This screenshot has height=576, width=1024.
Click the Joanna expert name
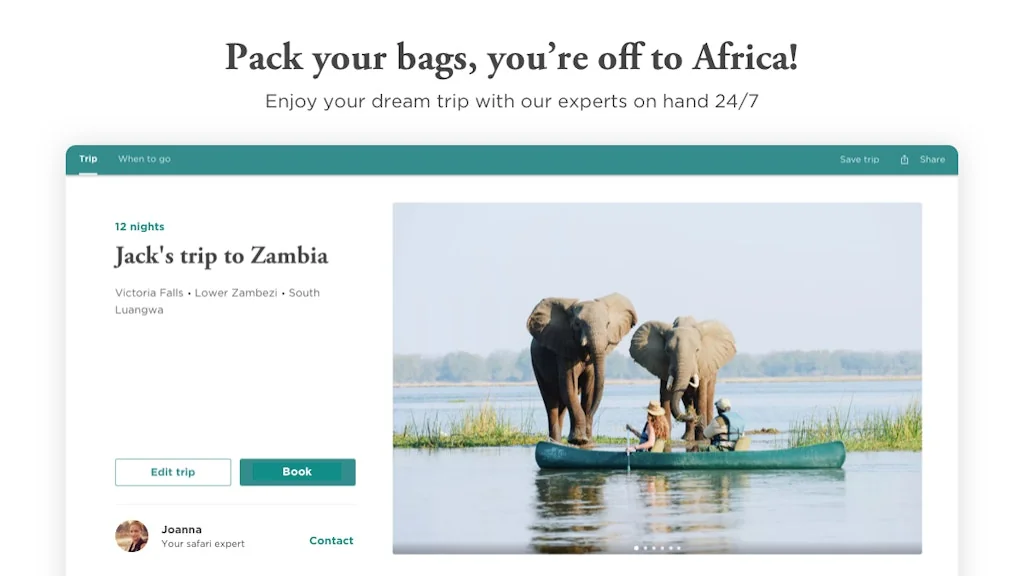181,530
